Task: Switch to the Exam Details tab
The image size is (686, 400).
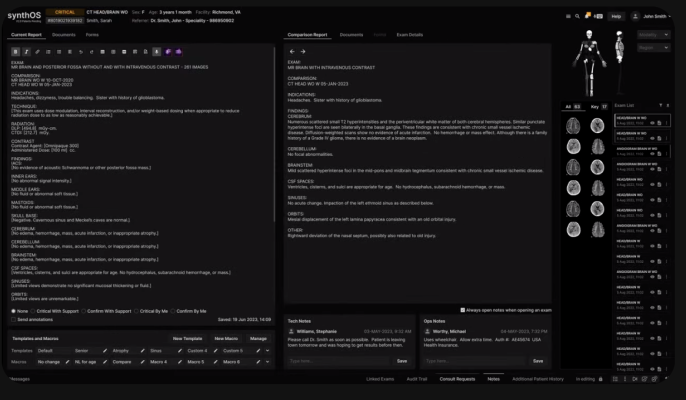Action: 409,34
